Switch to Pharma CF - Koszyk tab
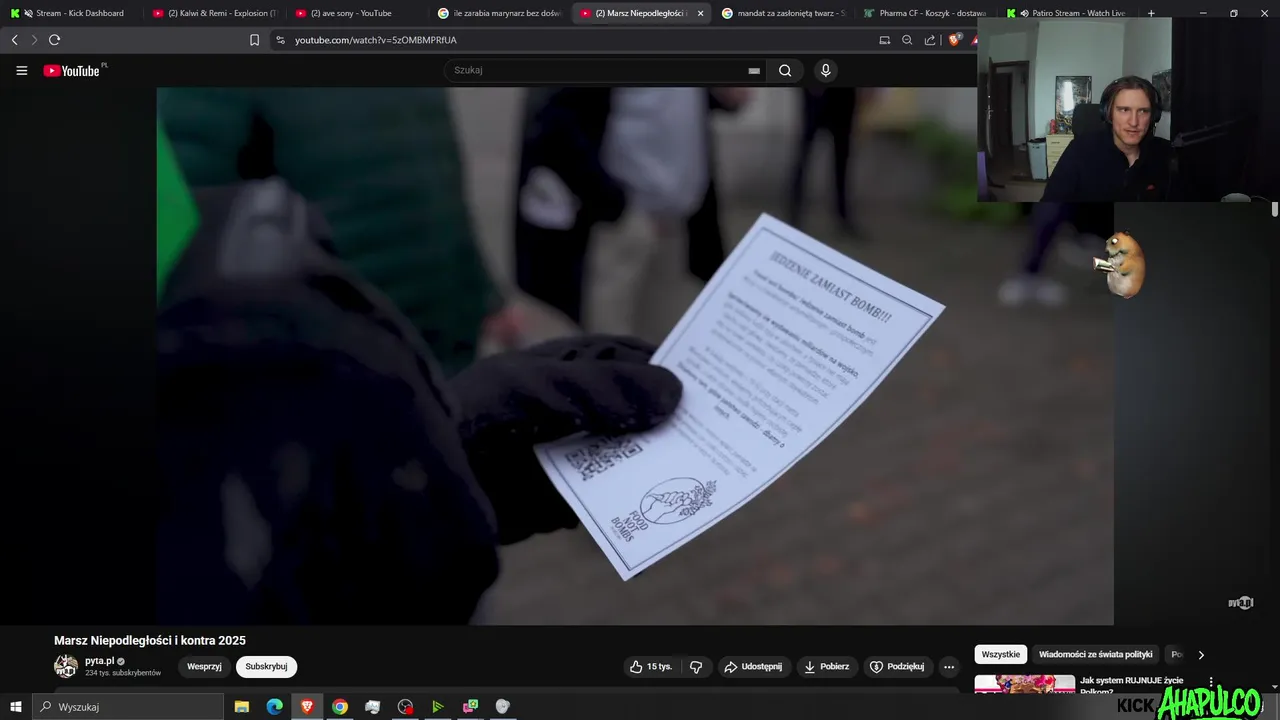The width and height of the screenshot is (1280, 720). click(927, 13)
